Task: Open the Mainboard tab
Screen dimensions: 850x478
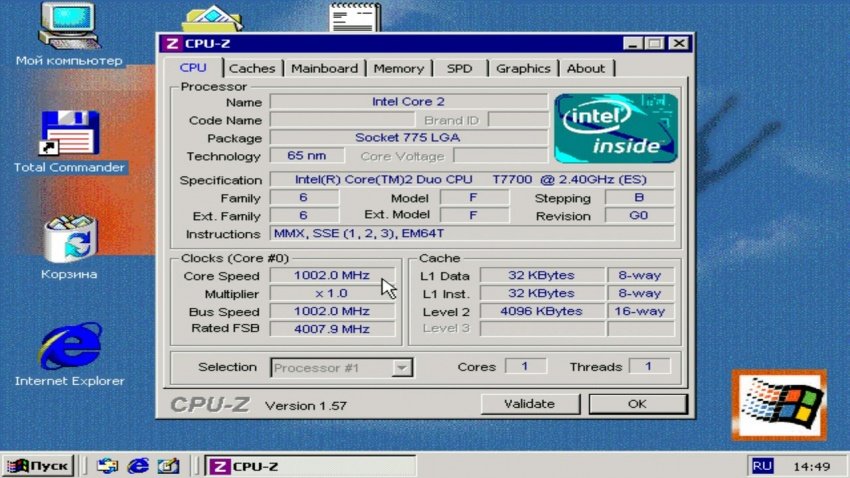Action: (324, 68)
